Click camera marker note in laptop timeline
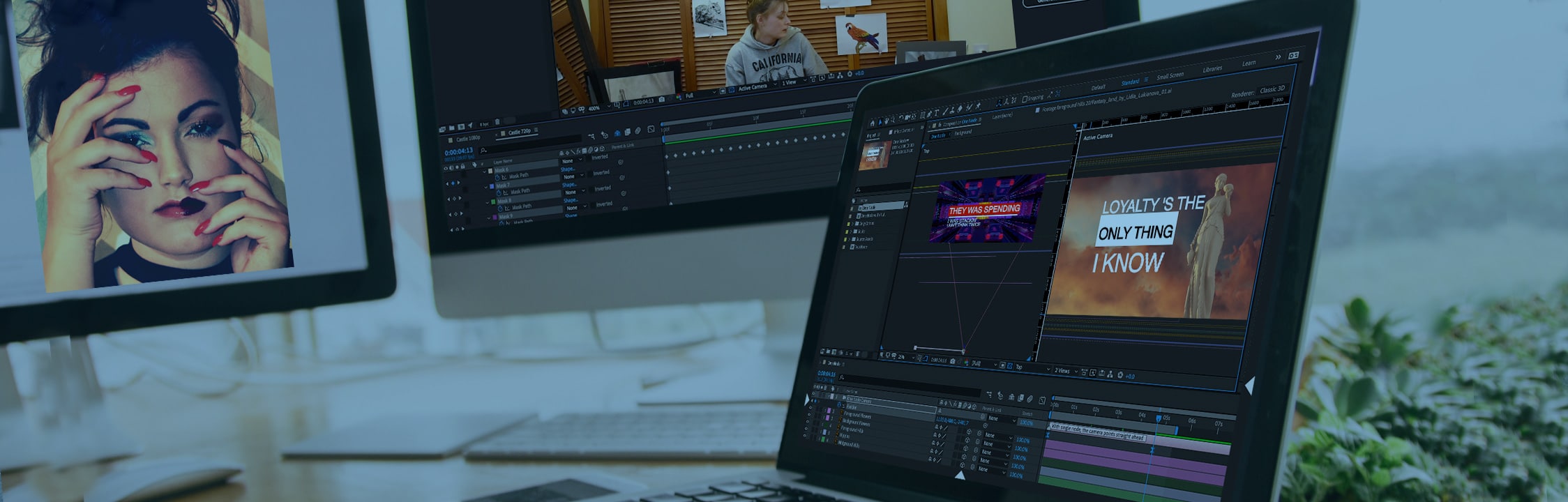The height and width of the screenshot is (502, 1568). [1098, 433]
